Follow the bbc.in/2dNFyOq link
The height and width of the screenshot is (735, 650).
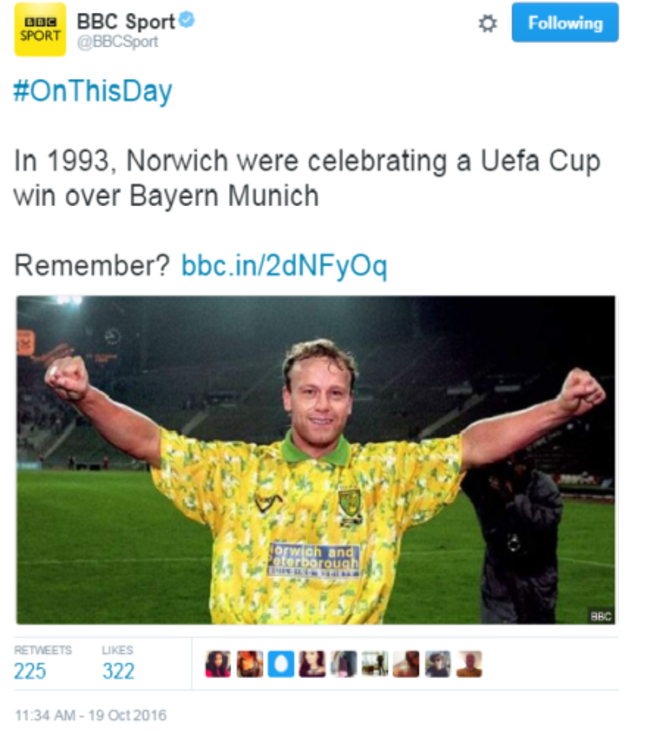[x=284, y=267]
